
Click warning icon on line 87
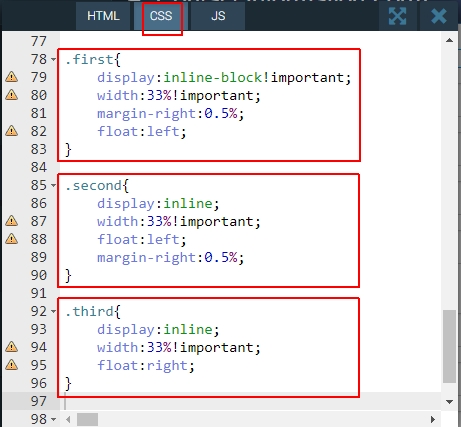point(12,221)
